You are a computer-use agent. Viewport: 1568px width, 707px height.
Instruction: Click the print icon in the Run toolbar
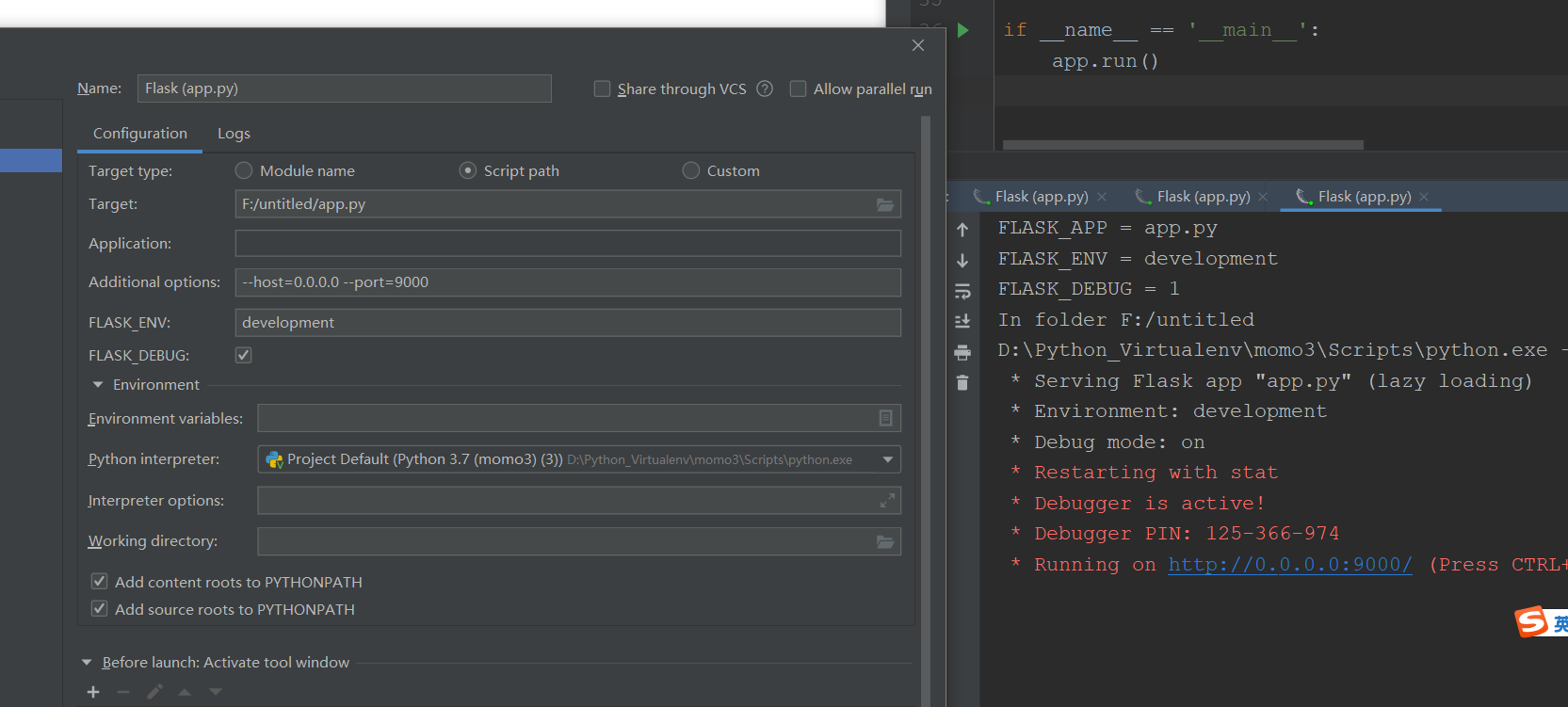click(962, 353)
